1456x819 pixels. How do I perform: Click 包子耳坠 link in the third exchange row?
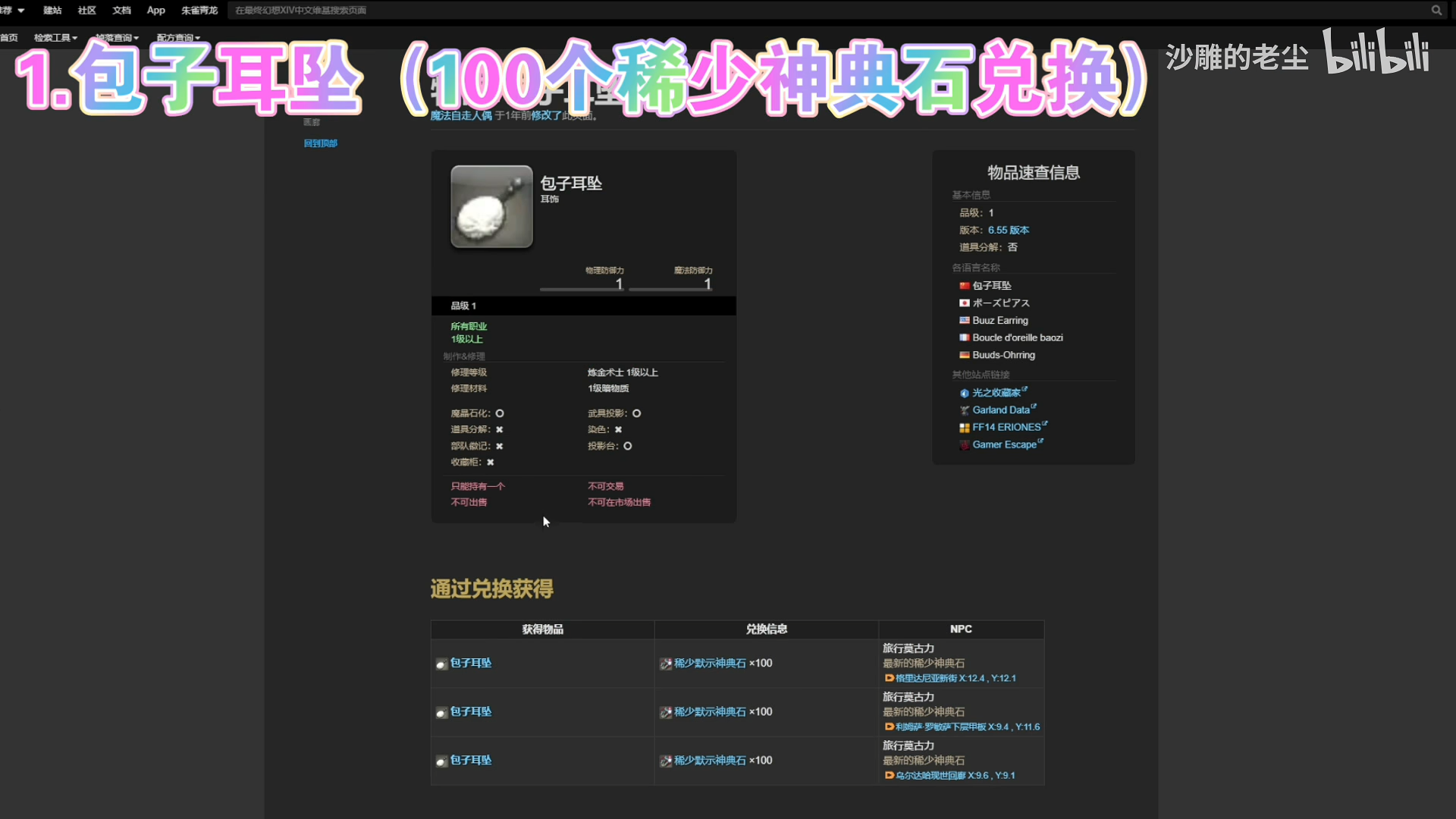[x=470, y=761]
